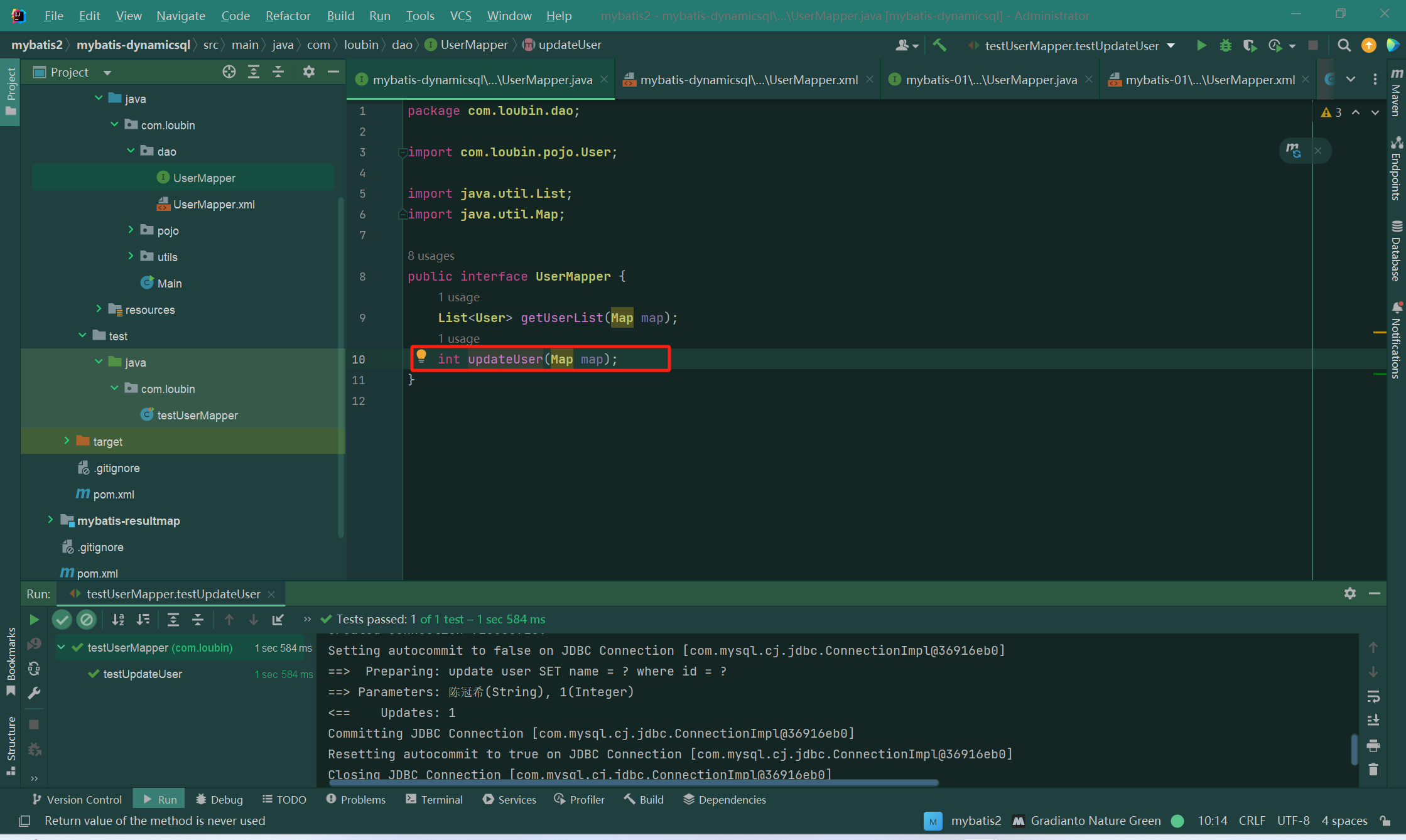This screenshot has width=1406, height=840.
Task: Click the Maven reload floating icon
Action: (x=1293, y=151)
